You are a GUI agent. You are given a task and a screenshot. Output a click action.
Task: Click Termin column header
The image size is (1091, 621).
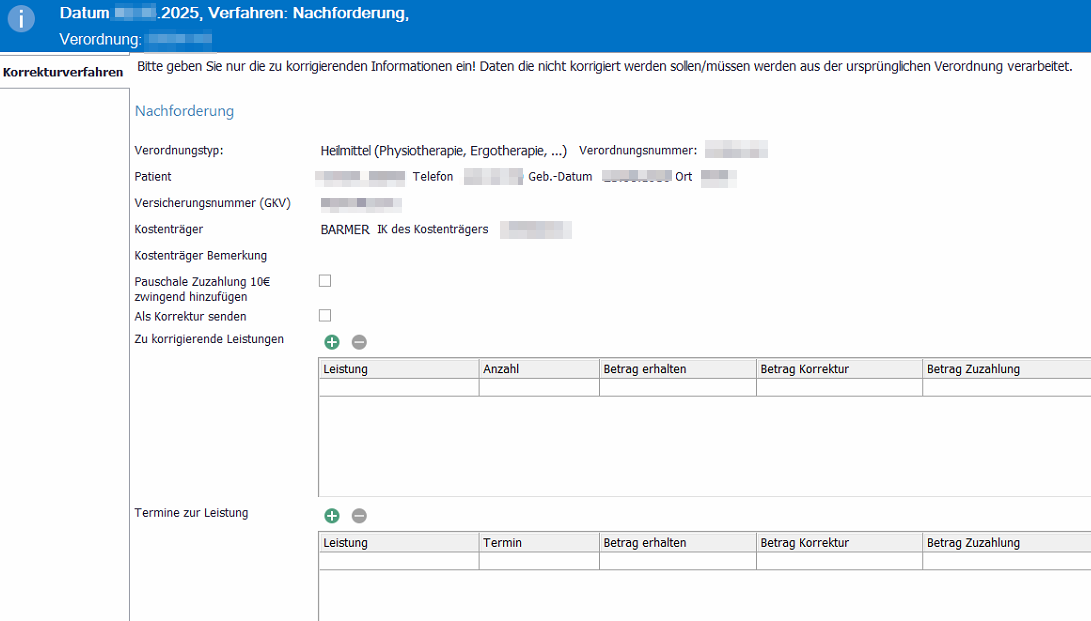539,543
